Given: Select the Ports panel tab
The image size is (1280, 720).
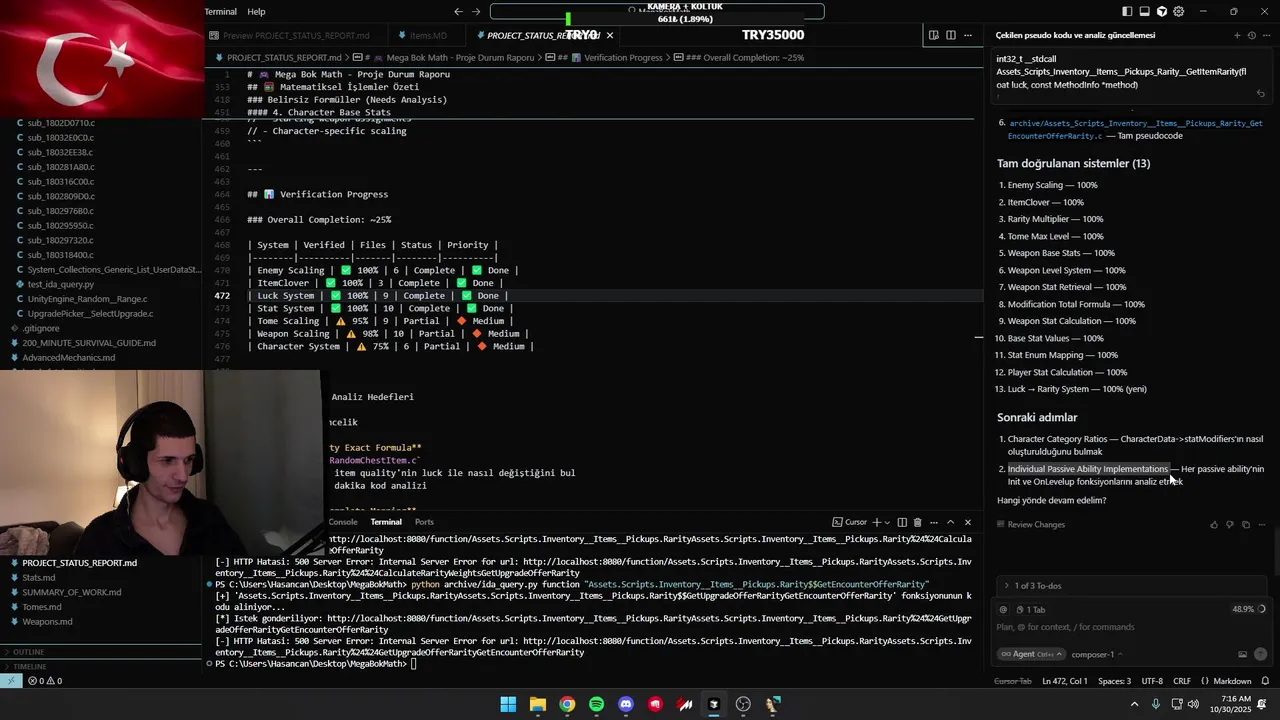Looking at the screenshot, I should tap(424, 522).
